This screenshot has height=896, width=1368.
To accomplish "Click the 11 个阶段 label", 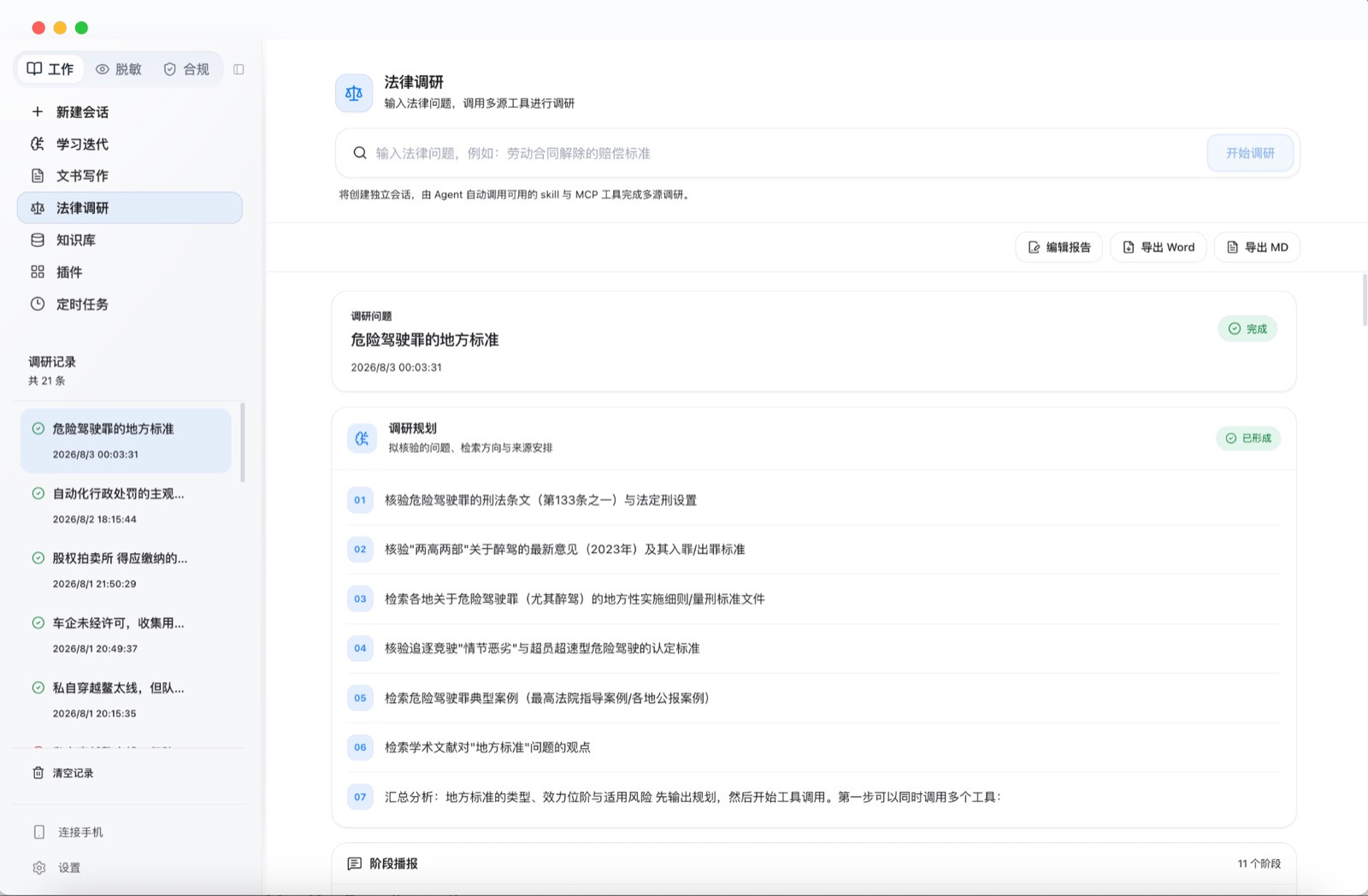I will pyautogui.click(x=1259, y=864).
